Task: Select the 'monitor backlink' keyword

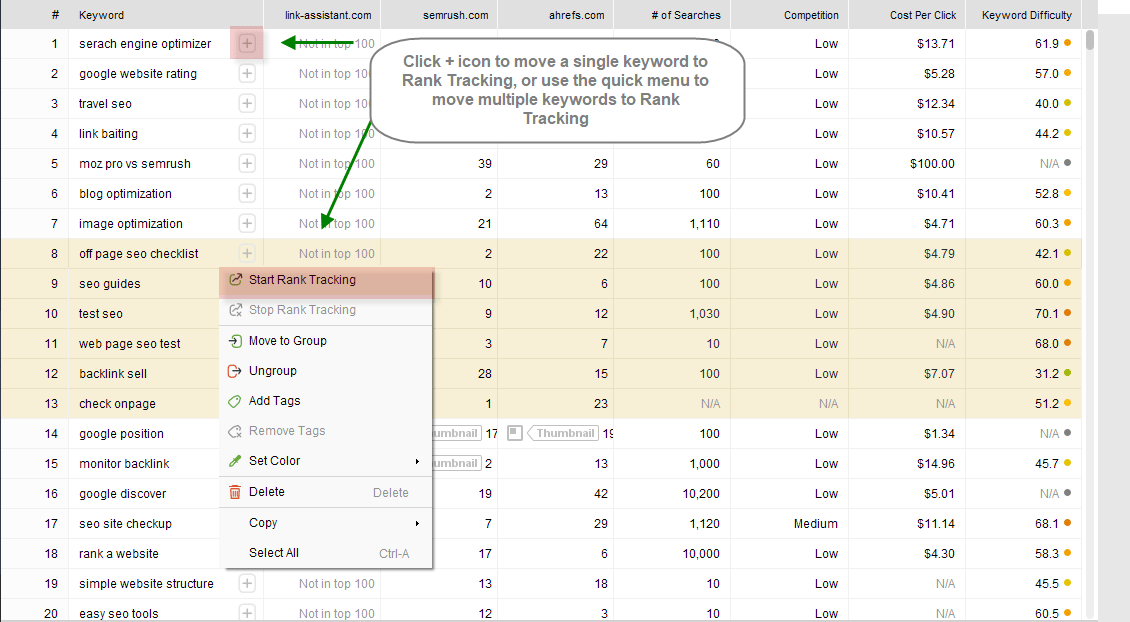Action: (124, 463)
